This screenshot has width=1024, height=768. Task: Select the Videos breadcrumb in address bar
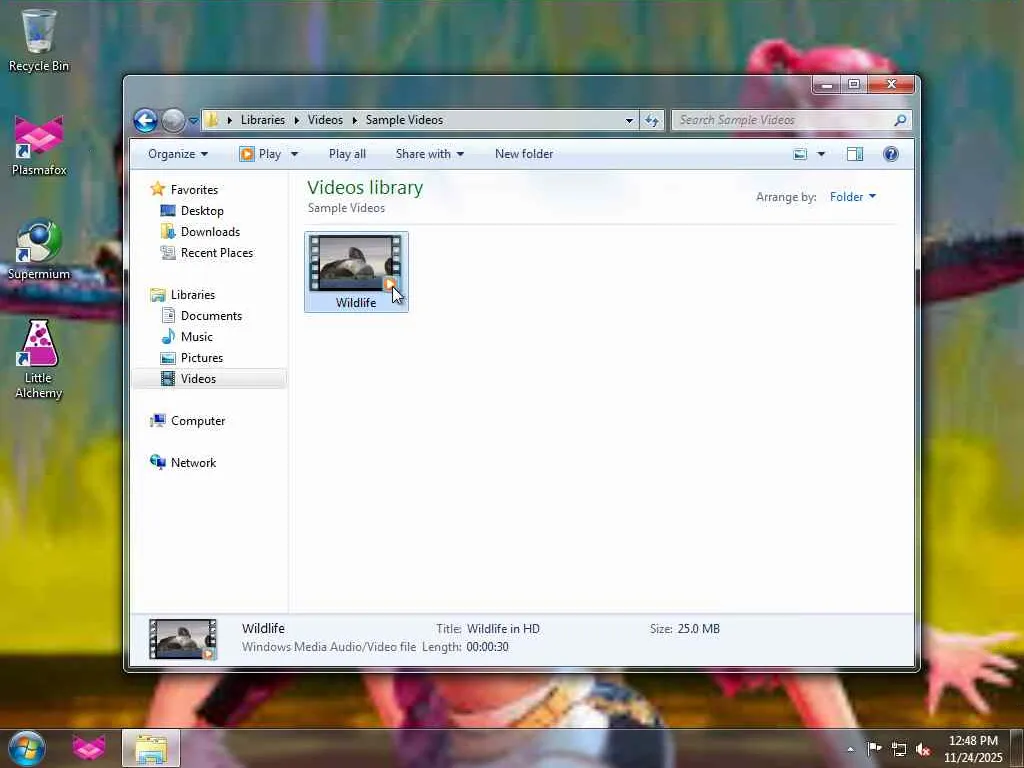click(325, 120)
